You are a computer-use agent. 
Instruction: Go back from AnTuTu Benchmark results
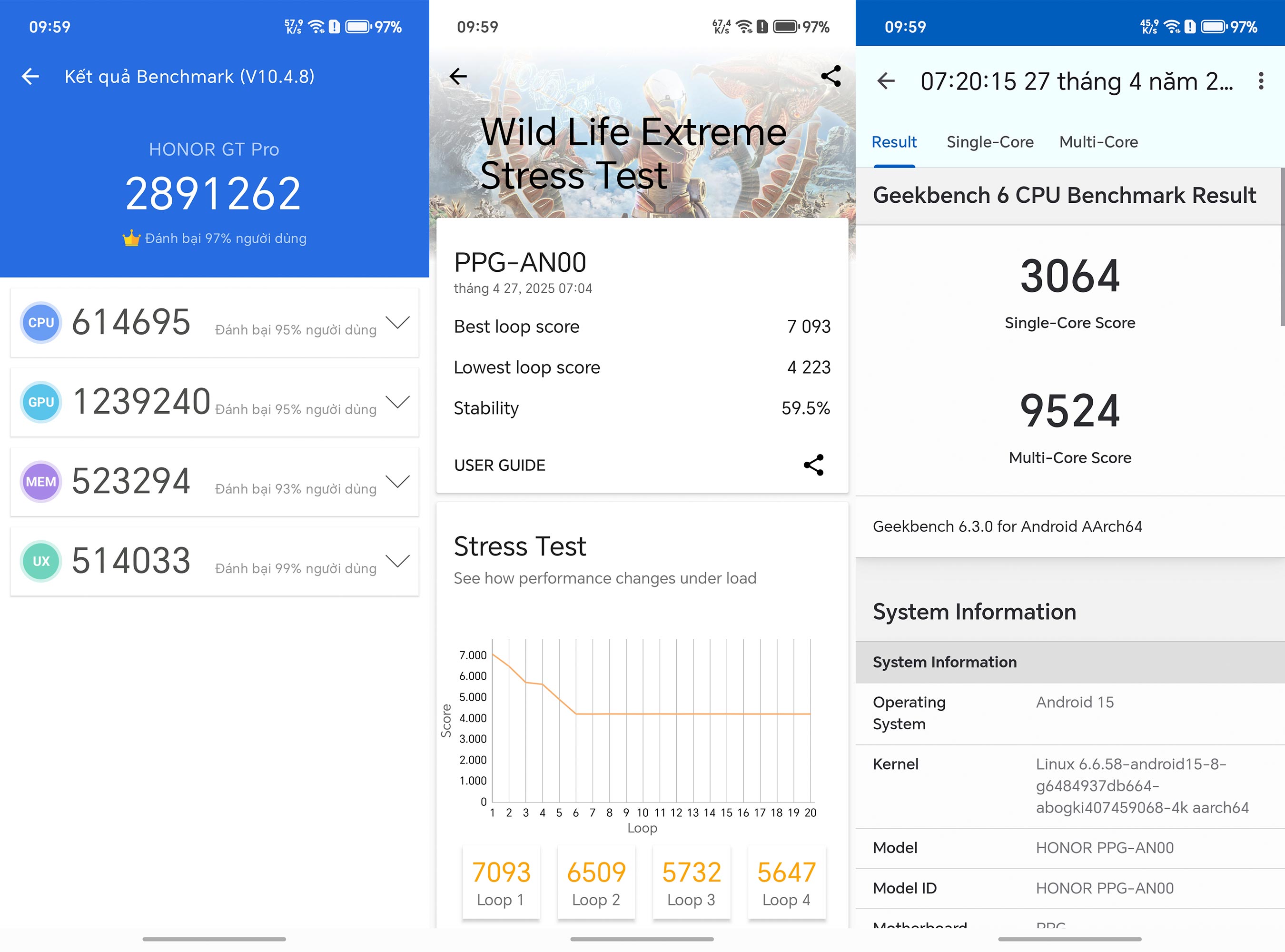30,76
